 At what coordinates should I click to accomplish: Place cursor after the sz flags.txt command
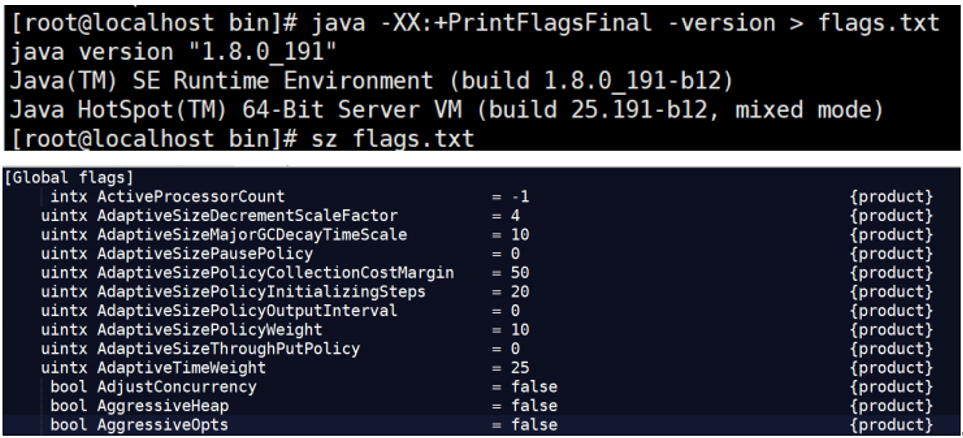click(478, 138)
